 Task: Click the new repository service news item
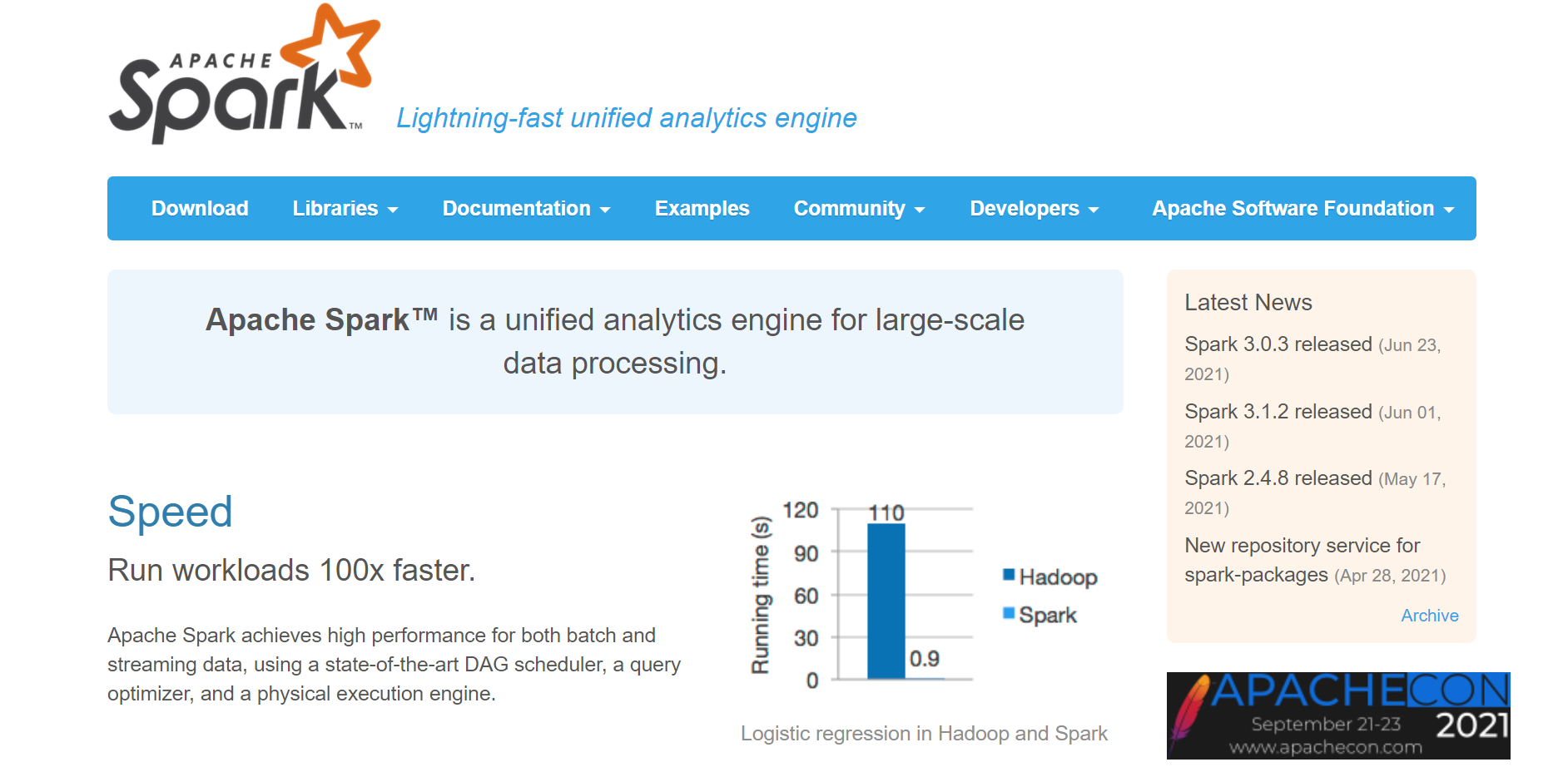pyautogui.click(x=1301, y=545)
